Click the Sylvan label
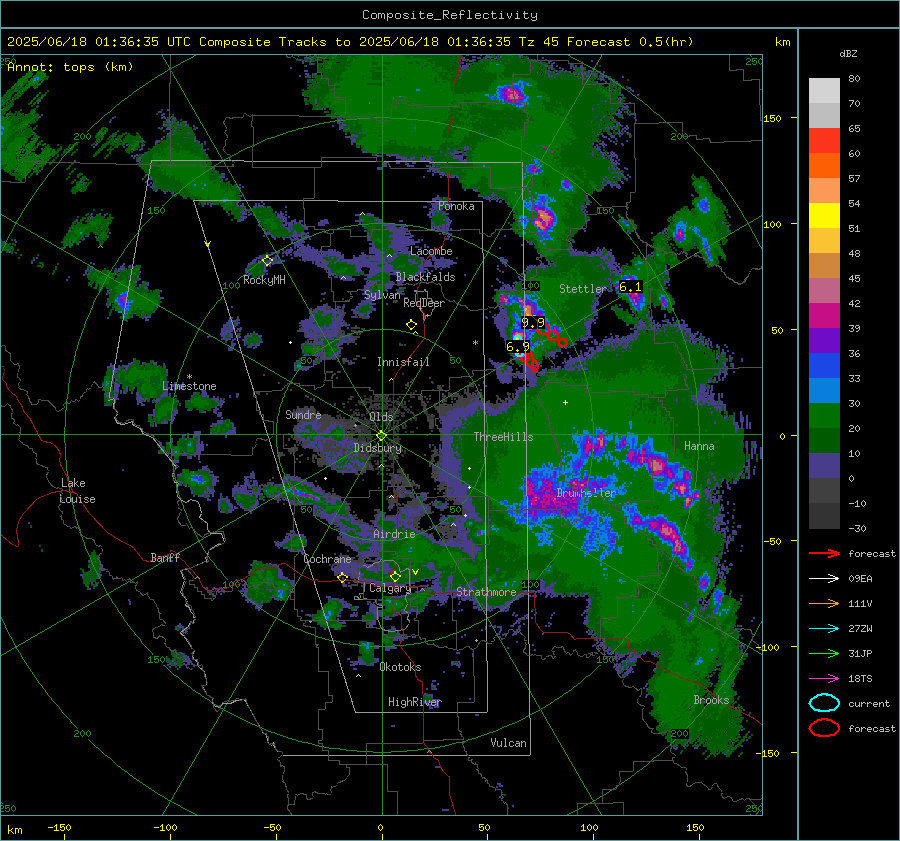900x841 pixels. [382, 295]
